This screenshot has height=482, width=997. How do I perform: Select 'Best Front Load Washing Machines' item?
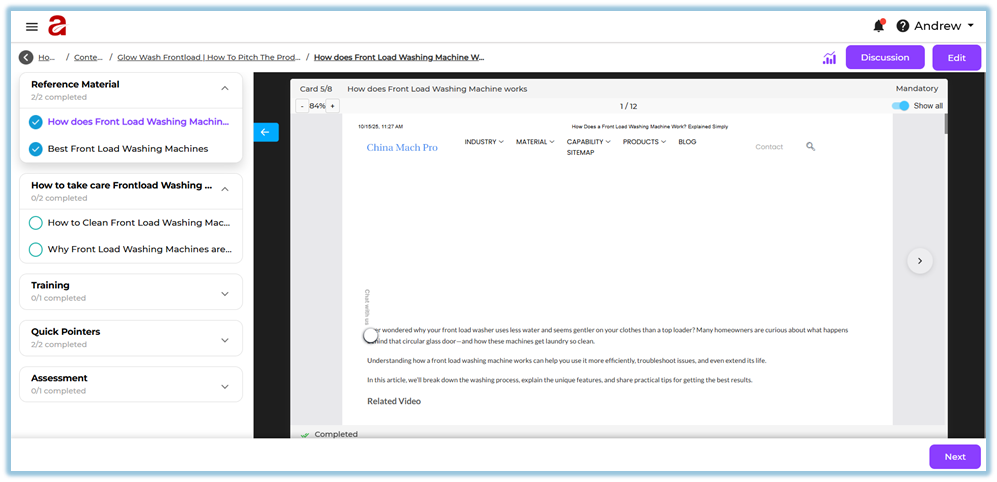point(127,149)
